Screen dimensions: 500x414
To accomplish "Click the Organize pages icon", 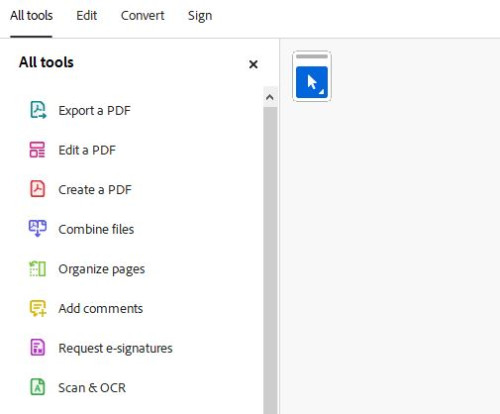I will click(37, 269).
